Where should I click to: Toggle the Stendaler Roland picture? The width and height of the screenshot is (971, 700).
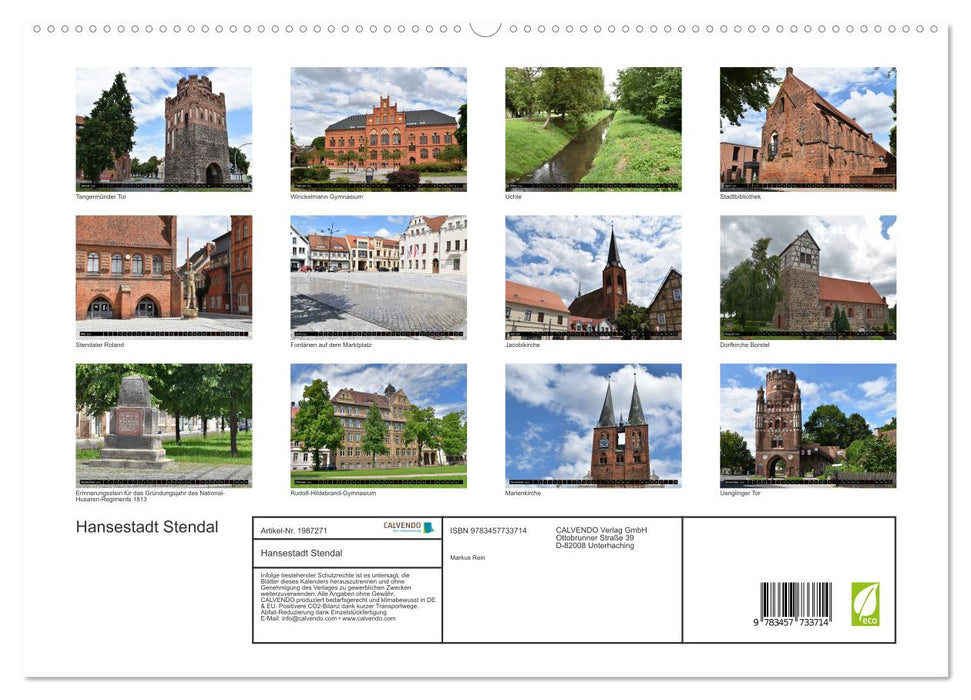click(x=163, y=276)
